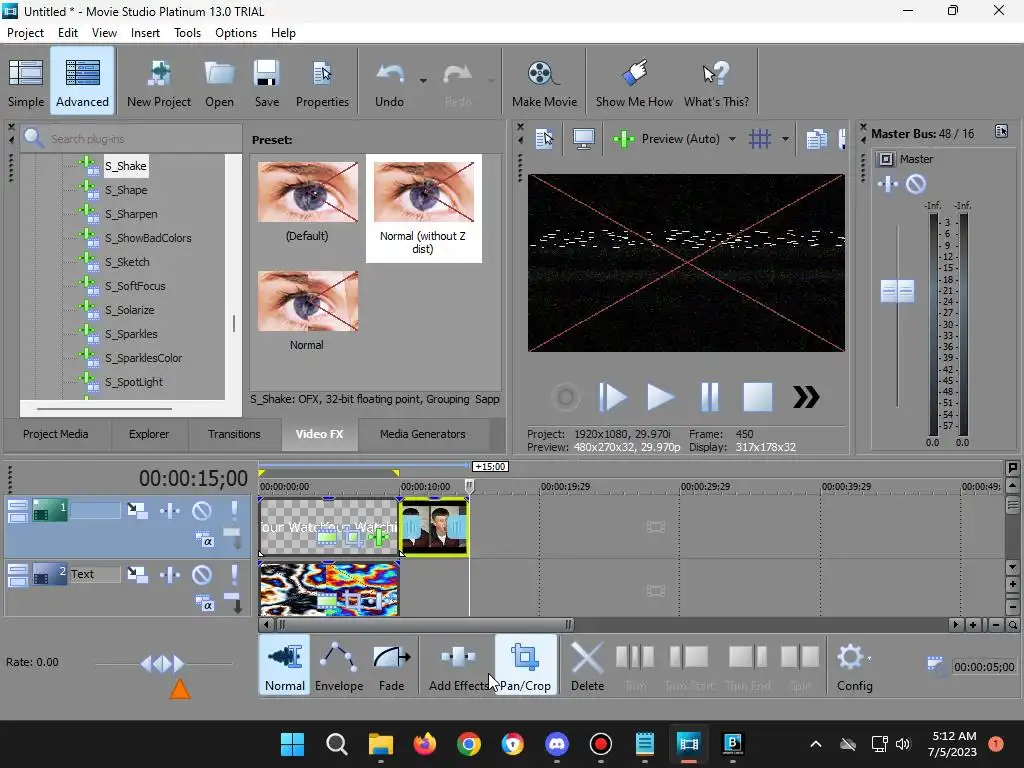Open the Options menu
The height and width of the screenshot is (768, 1024).
point(236,33)
